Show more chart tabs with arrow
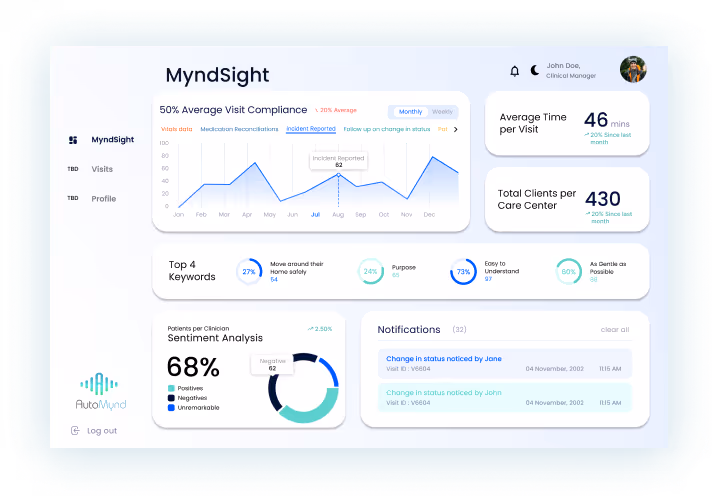Viewport: 718px width, 502px height. (456, 130)
